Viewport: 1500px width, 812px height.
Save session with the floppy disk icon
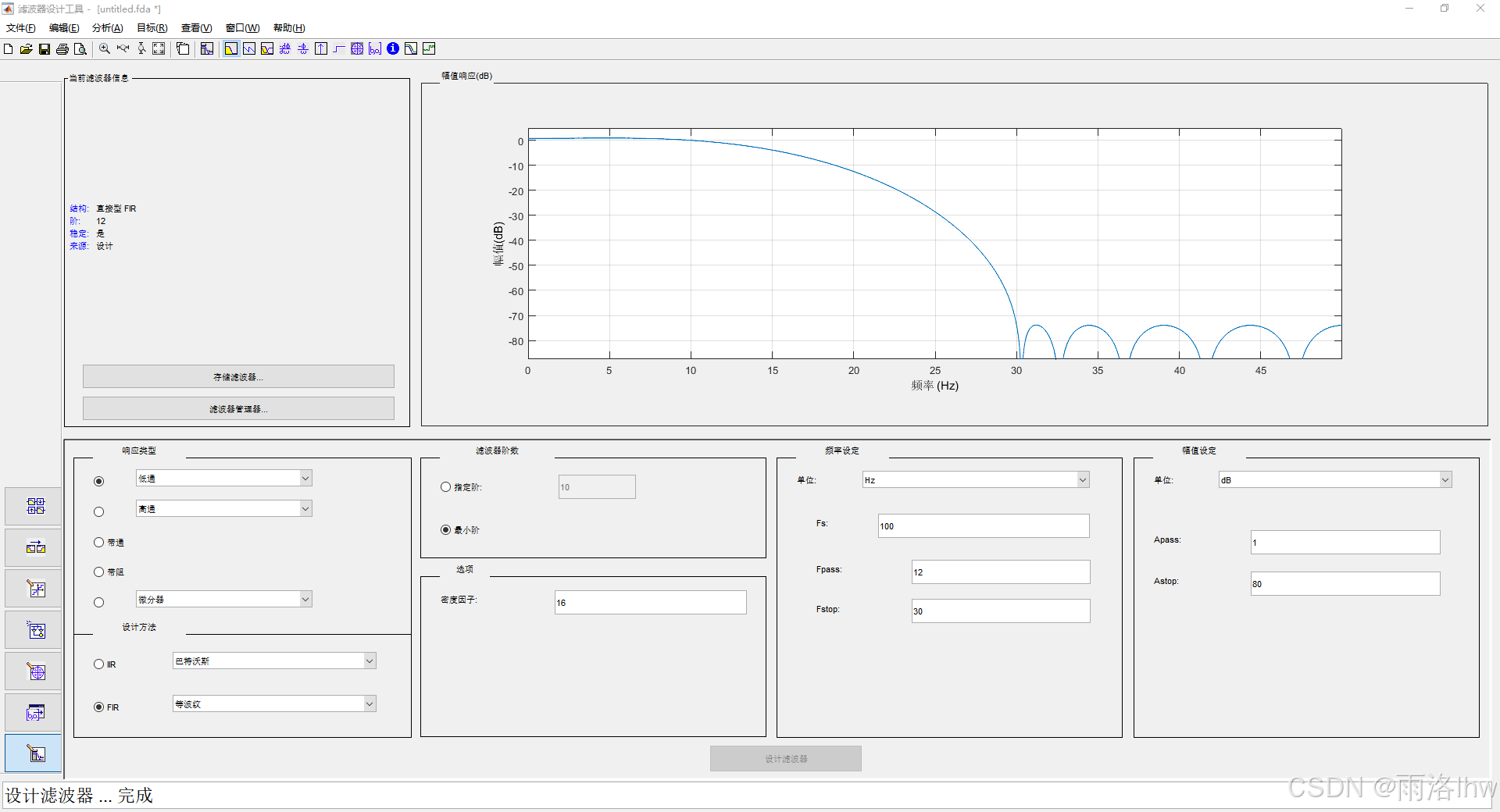[45, 49]
